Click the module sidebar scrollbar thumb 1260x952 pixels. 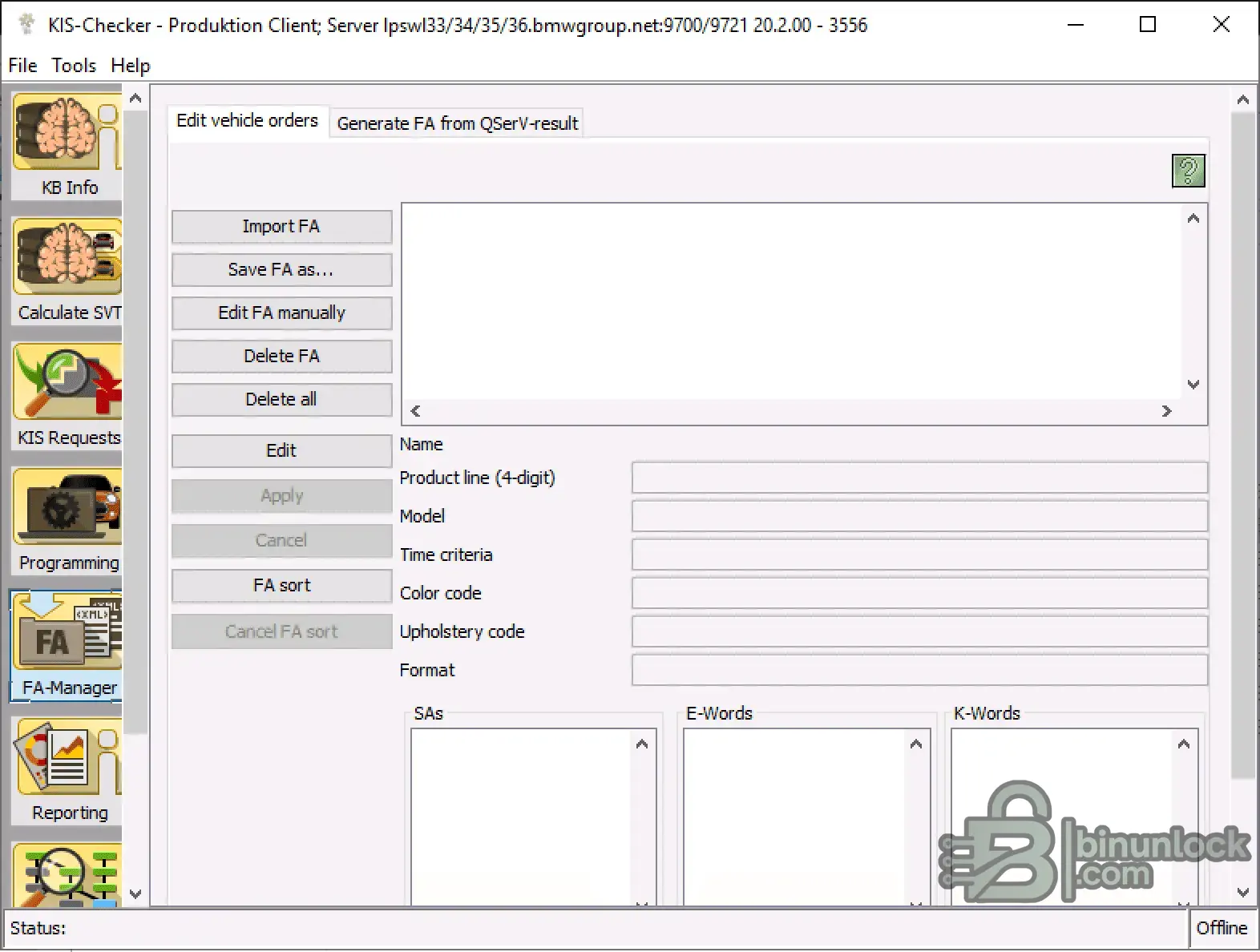tap(135, 422)
